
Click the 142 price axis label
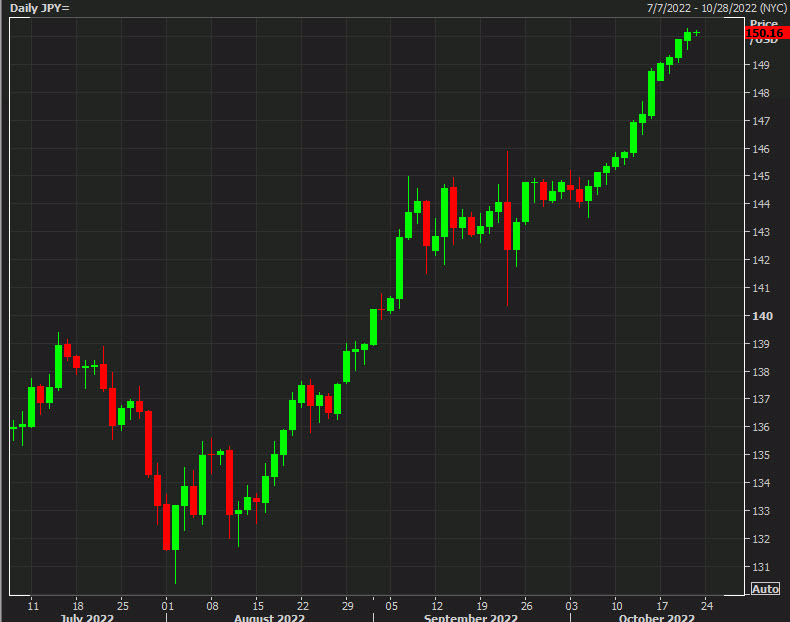pyautogui.click(x=760, y=260)
